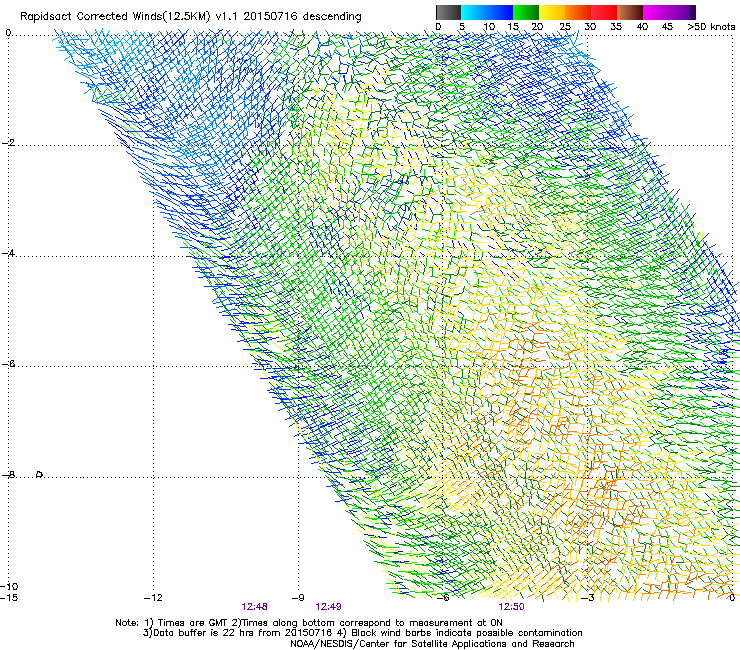The width and height of the screenshot is (740, 650).
Task: Click the cyan 5-10 knots legend segment
Action: pos(473,12)
